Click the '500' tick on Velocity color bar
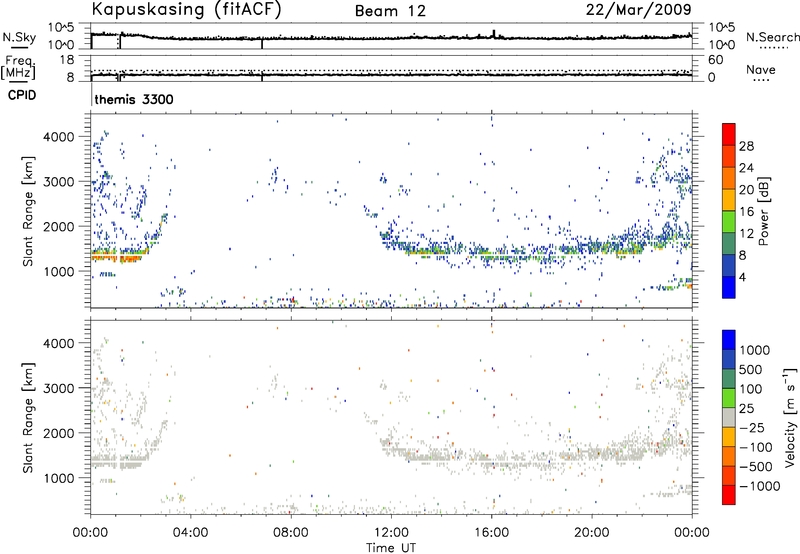This screenshot has width=800, height=554. (751, 369)
